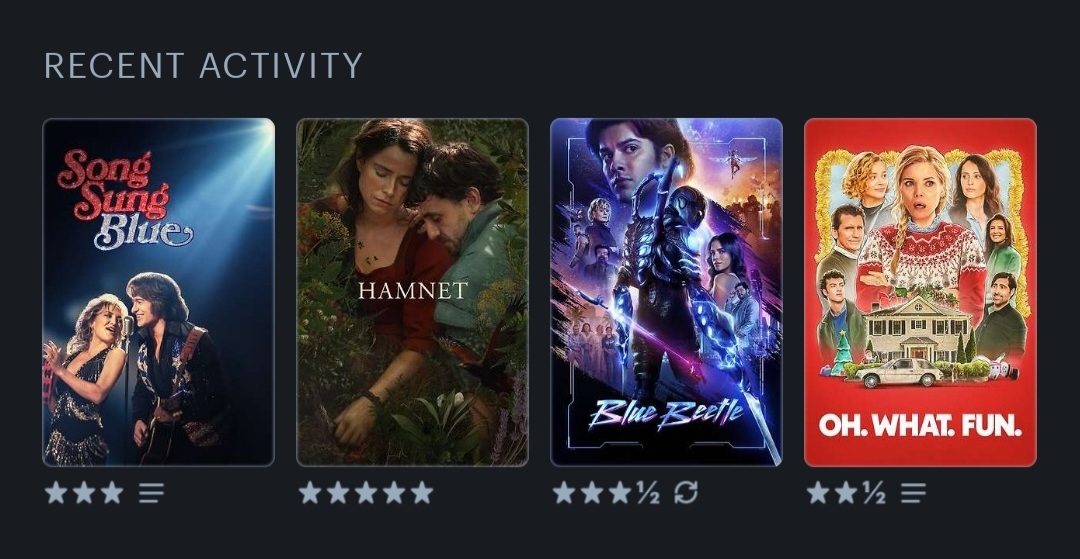The image size is (1080, 559).
Task: Click second star under Song Sung Blue
Action: [x=84, y=493]
